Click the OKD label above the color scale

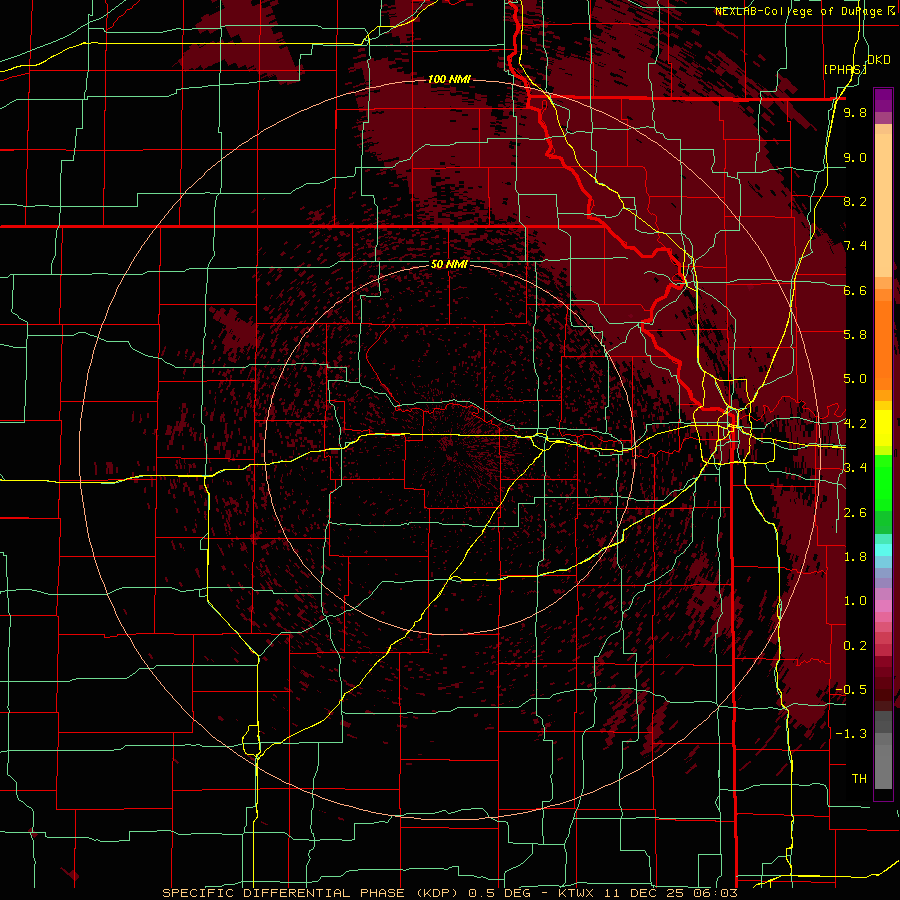pyautogui.click(x=879, y=60)
